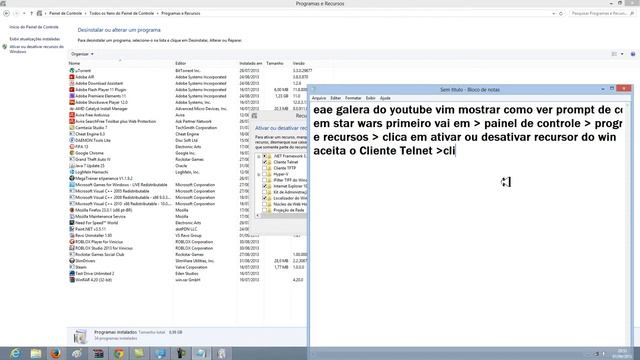The image size is (640, 360).
Task: Select the Need For Speed World row
Action: 188,223
